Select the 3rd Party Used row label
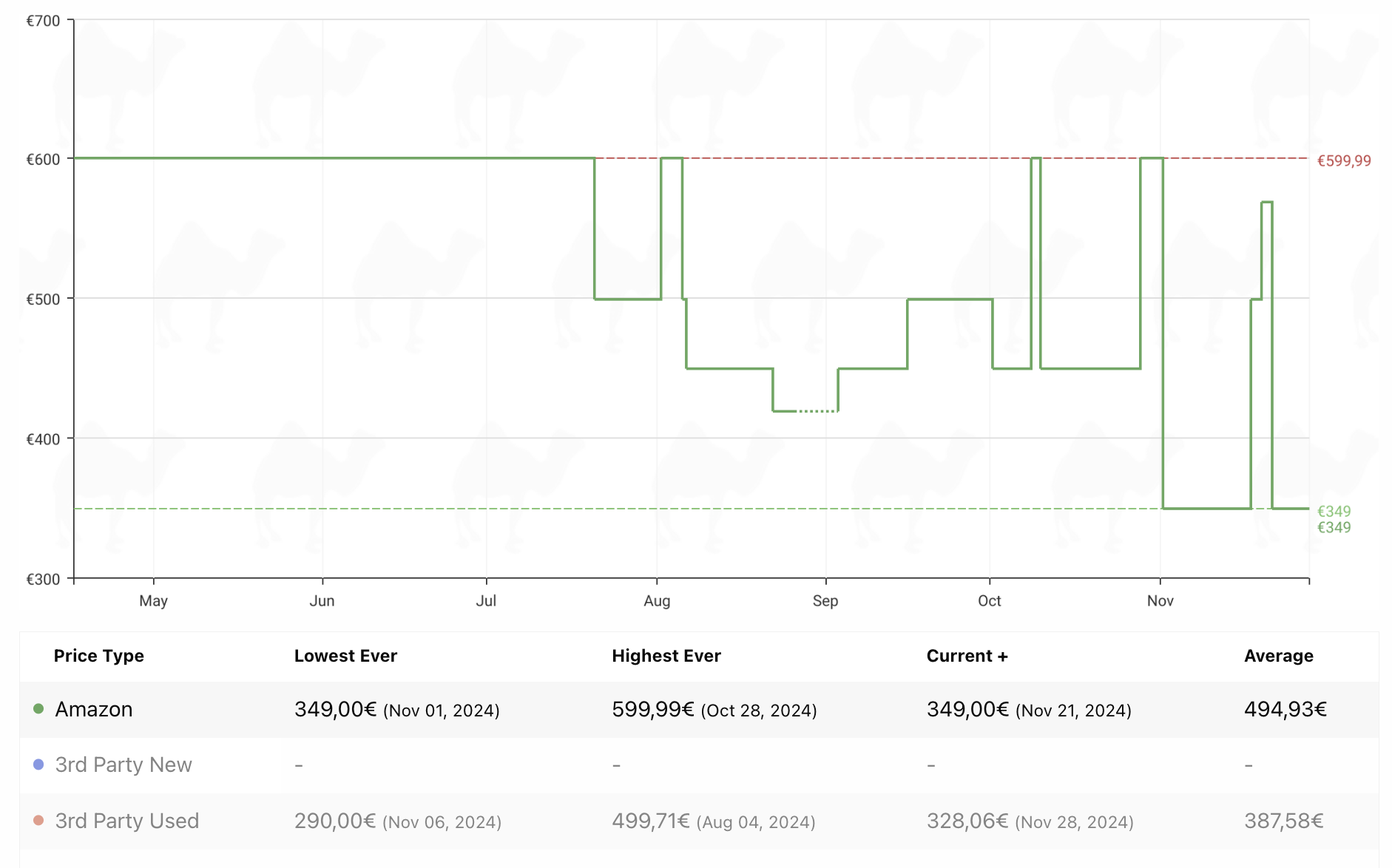1392x868 pixels. click(x=127, y=821)
